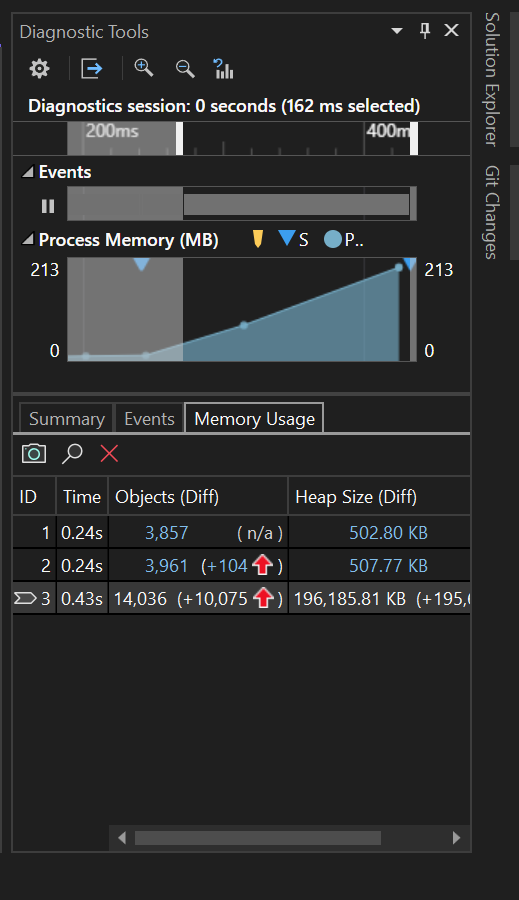The height and width of the screenshot is (900, 519).
Task: Open heap size 507.77 KB link
Action: (x=389, y=566)
